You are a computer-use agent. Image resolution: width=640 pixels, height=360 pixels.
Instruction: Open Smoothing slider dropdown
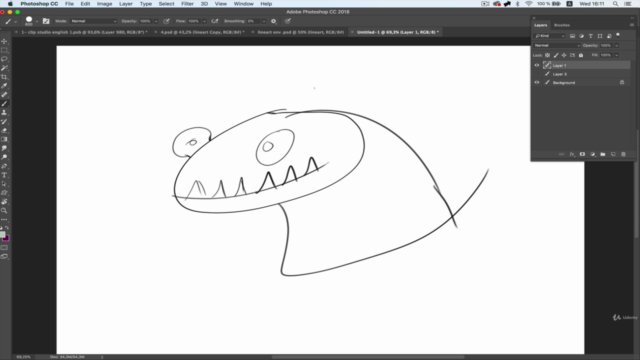point(264,21)
